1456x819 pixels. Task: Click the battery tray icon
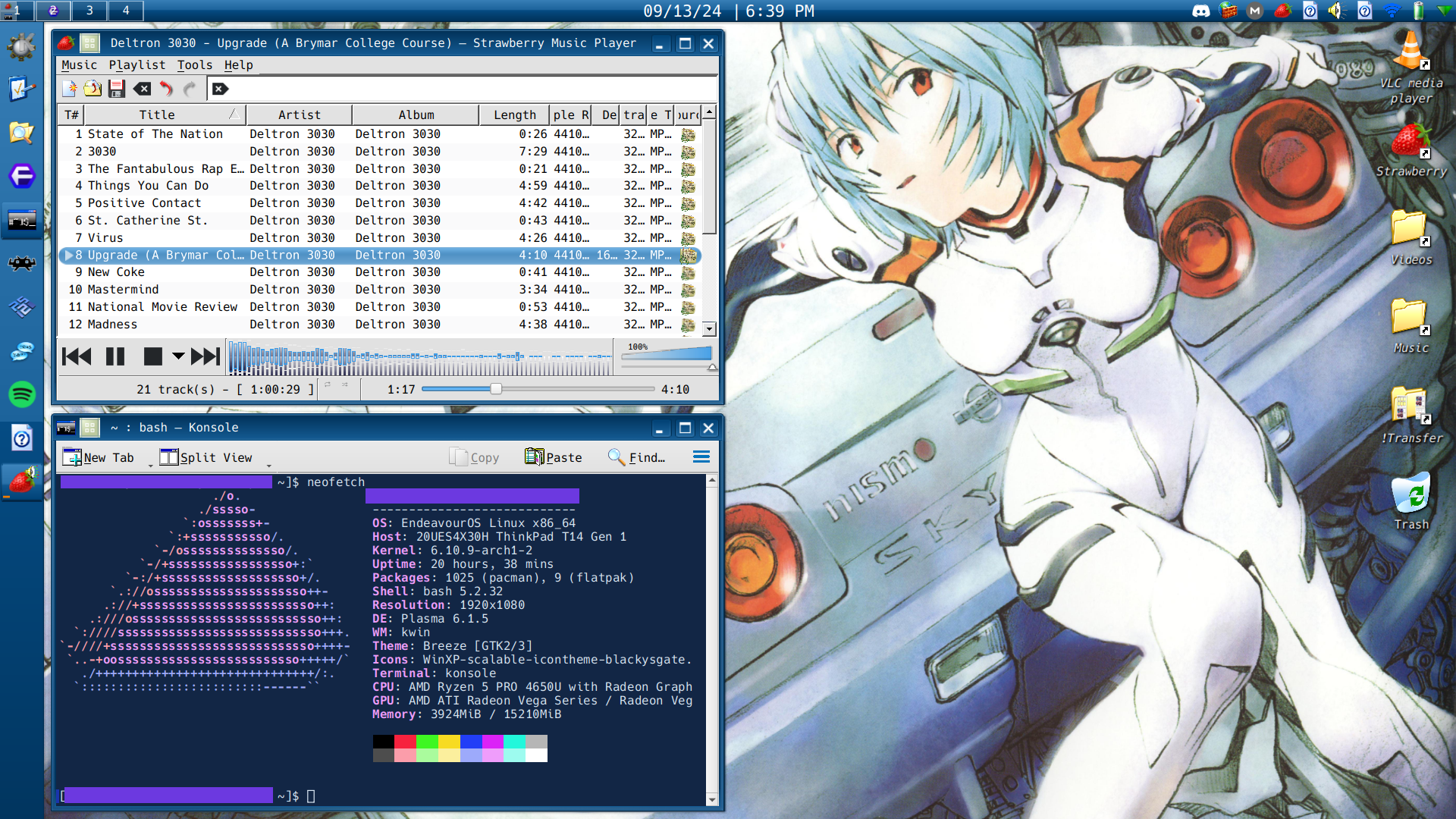[1418, 11]
